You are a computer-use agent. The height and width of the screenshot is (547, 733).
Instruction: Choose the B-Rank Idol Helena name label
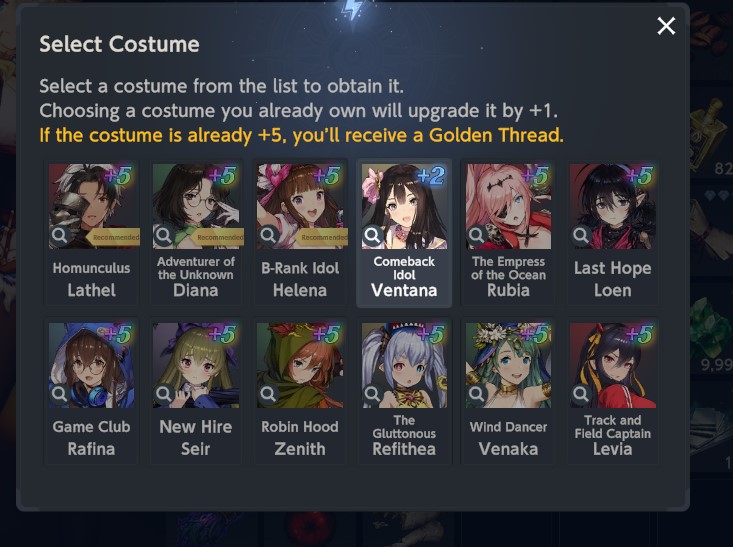[x=300, y=279]
